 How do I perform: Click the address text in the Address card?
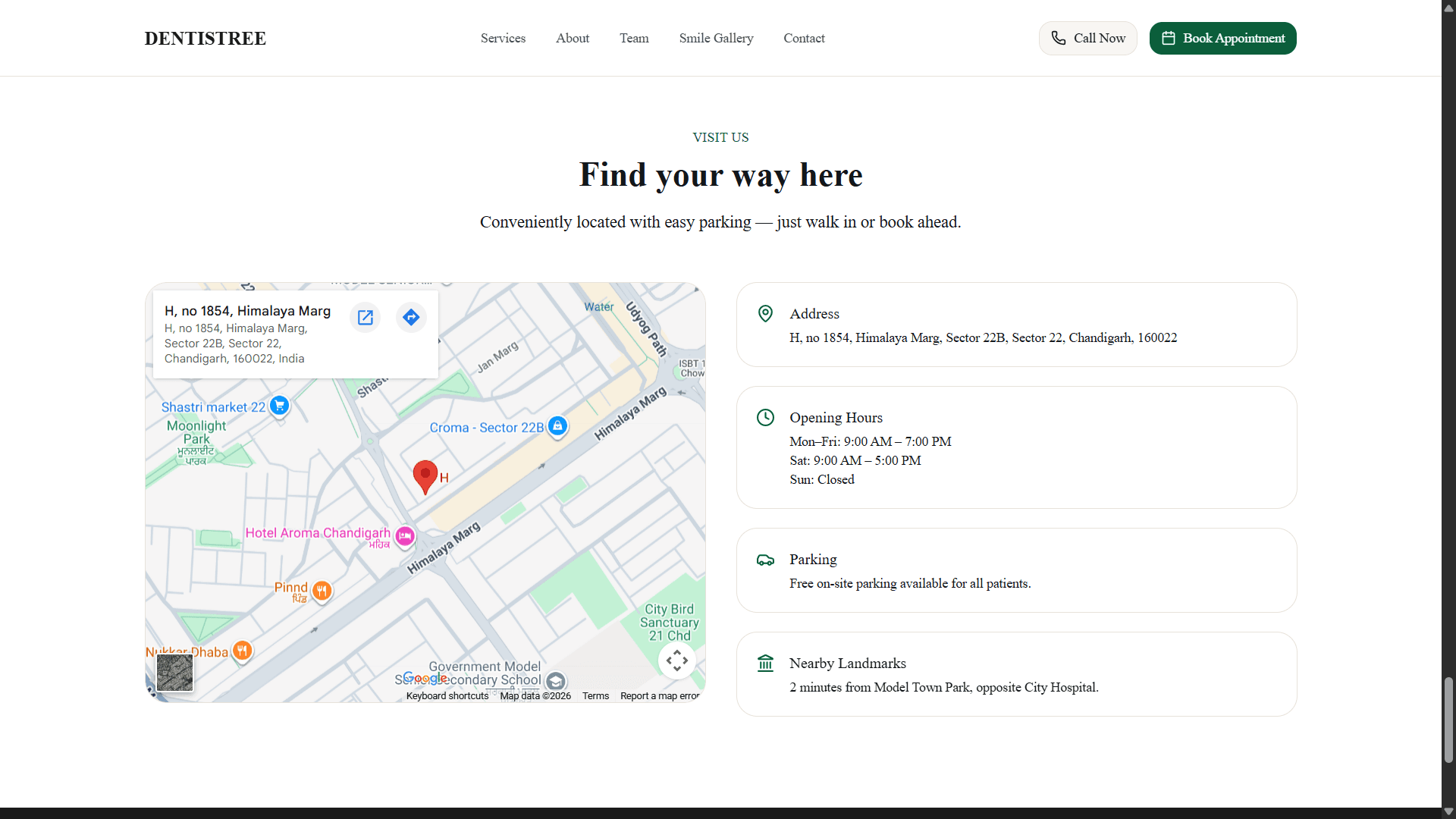tap(983, 338)
